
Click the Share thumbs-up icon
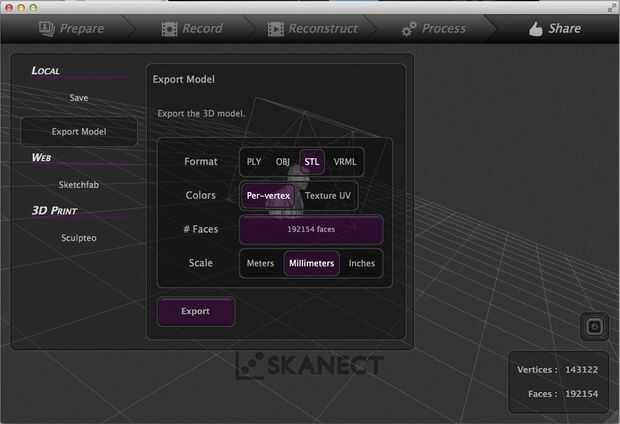pos(535,28)
